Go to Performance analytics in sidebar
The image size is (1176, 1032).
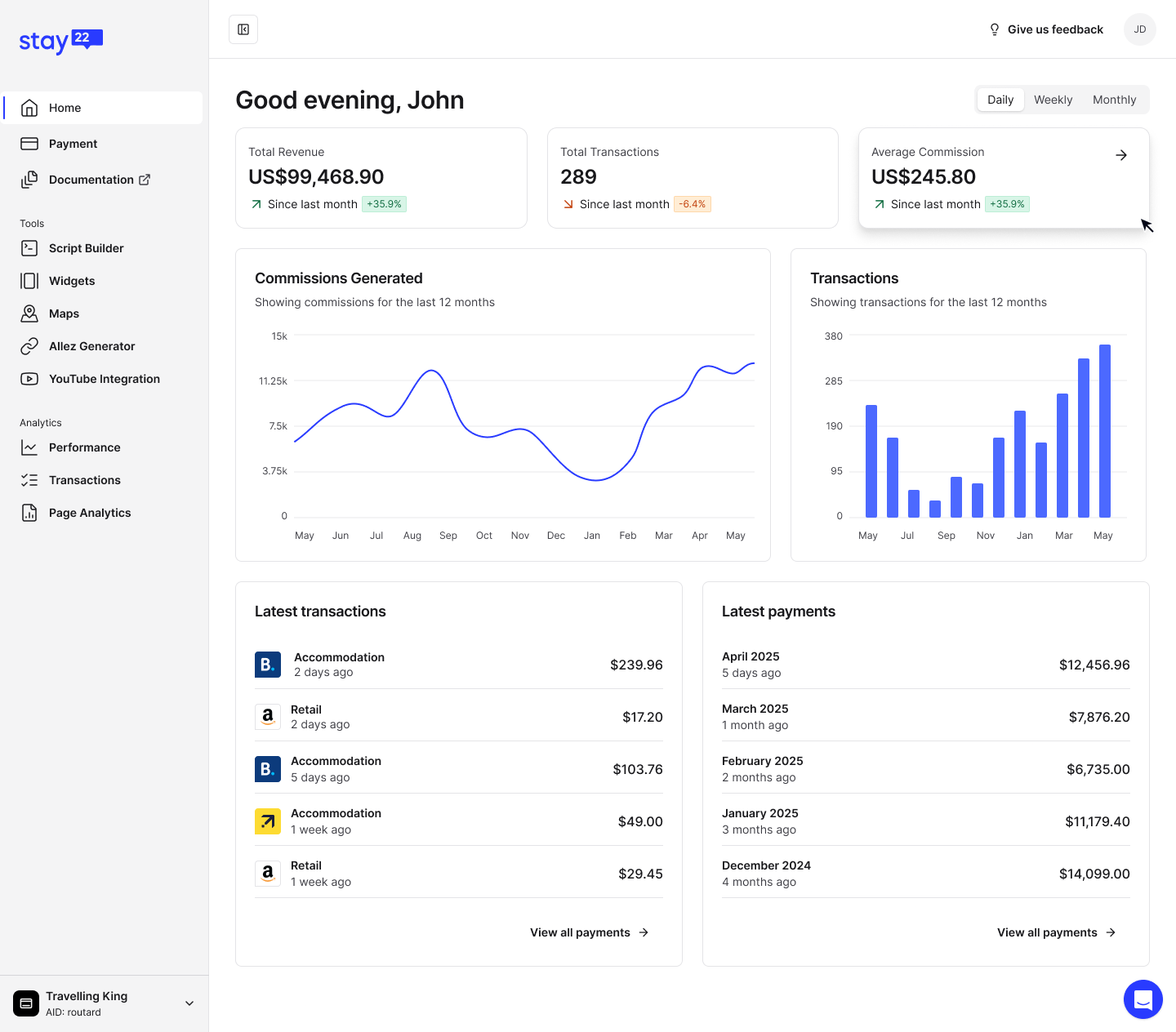84,447
